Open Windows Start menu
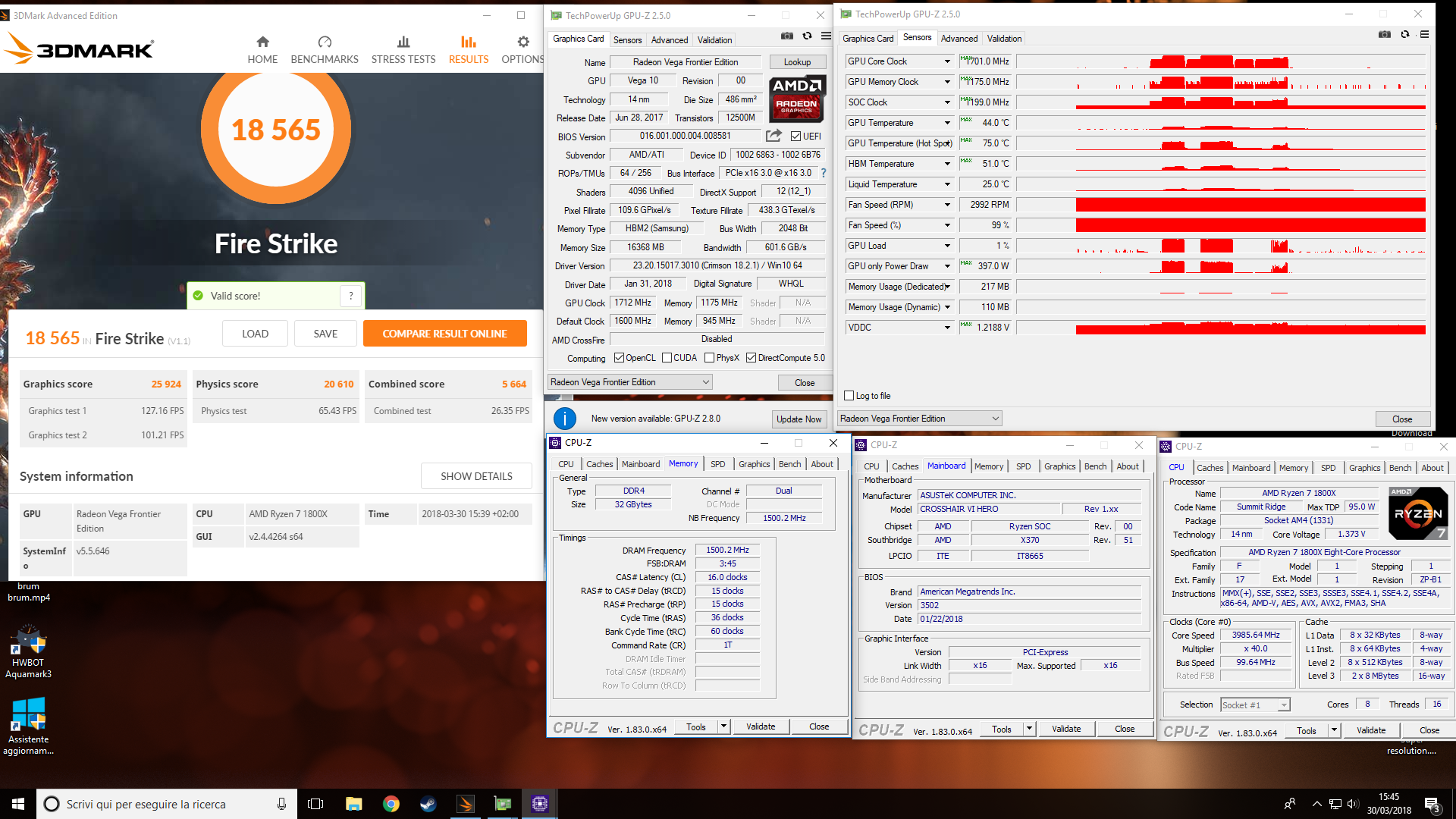This screenshot has height=819, width=1456. [x=18, y=804]
